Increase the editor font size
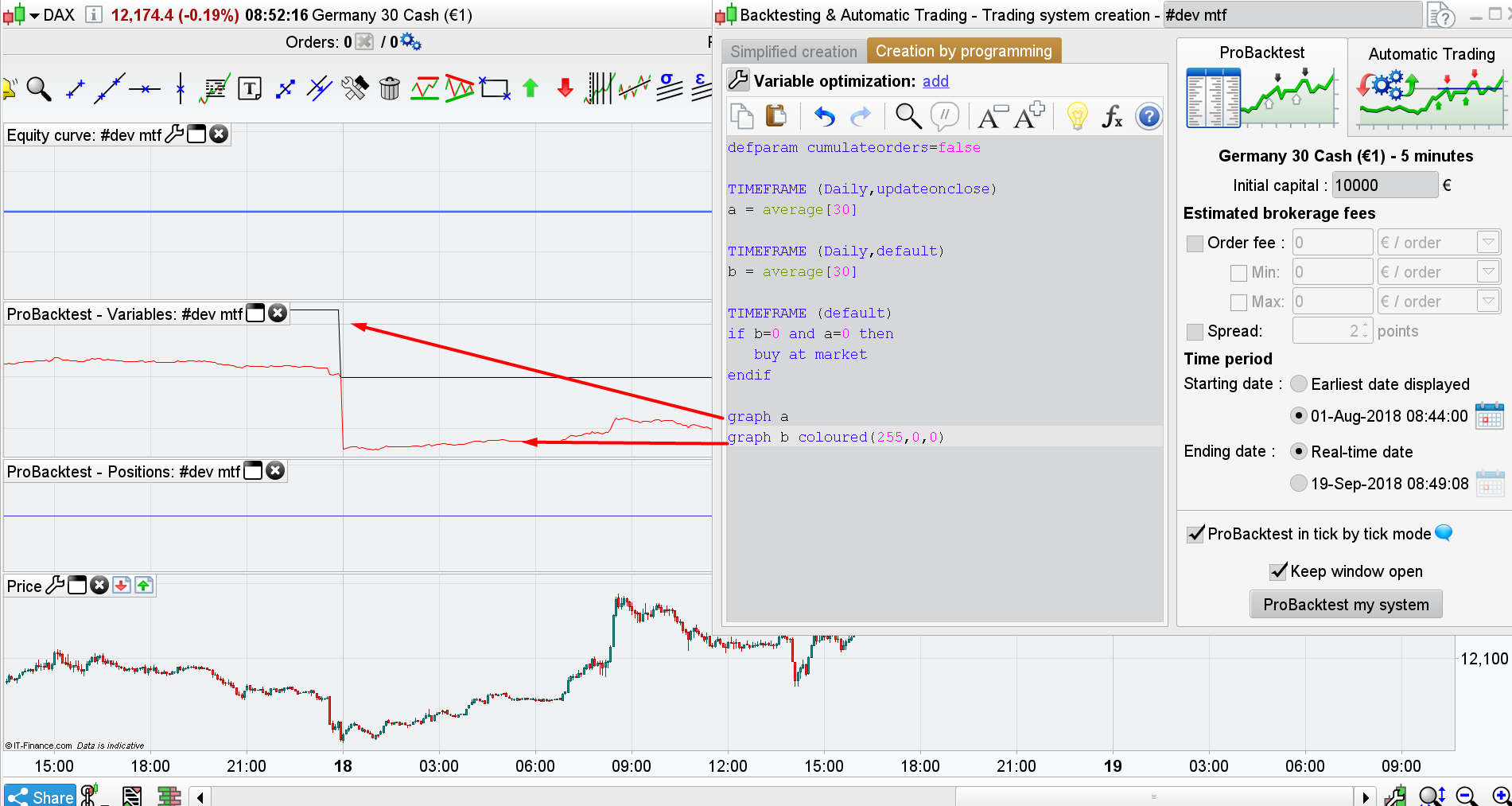1512x806 pixels. click(x=1030, y=116)
